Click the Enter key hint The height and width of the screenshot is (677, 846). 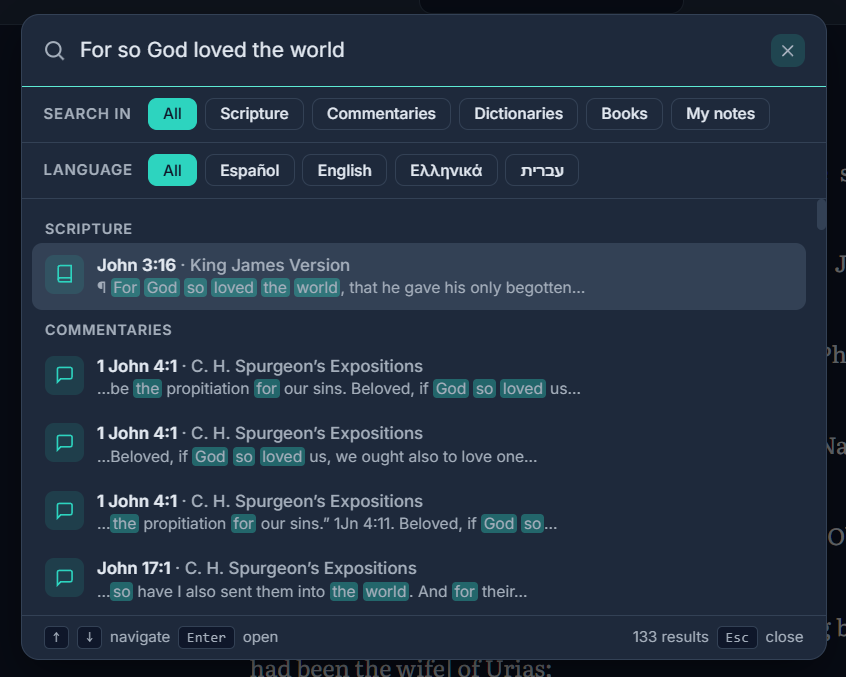[206, 637]
